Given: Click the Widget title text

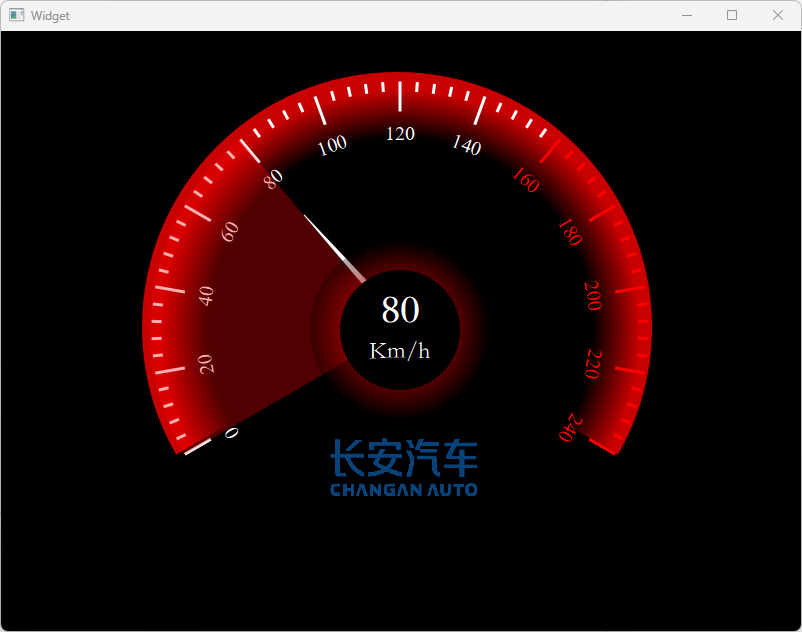Looking at the screenshot, I should (x=50, y=16).
